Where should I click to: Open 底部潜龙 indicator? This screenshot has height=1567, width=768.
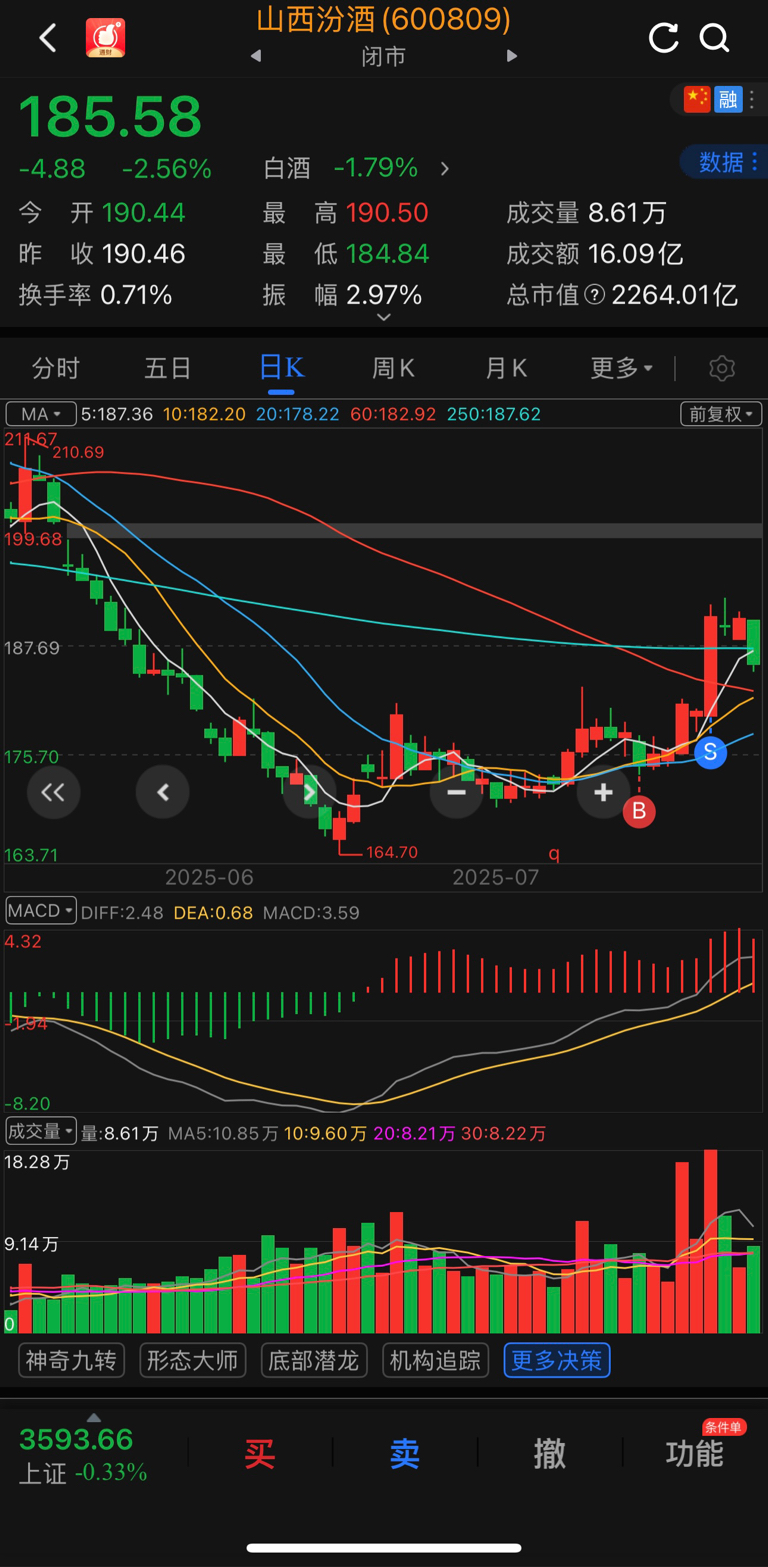tap(314, 1360)
